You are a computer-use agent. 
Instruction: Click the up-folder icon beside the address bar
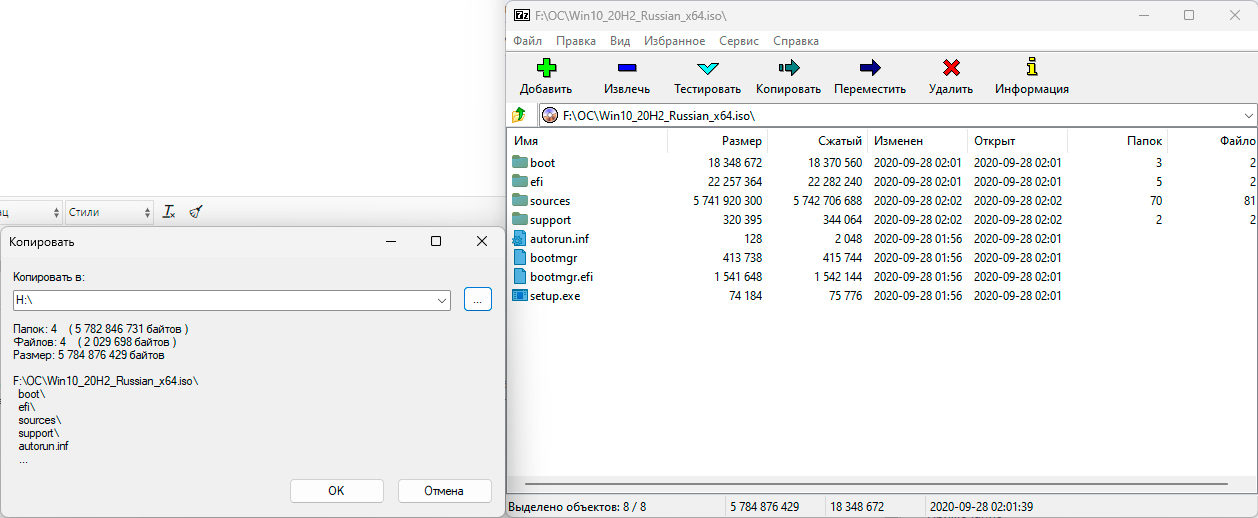519,115
